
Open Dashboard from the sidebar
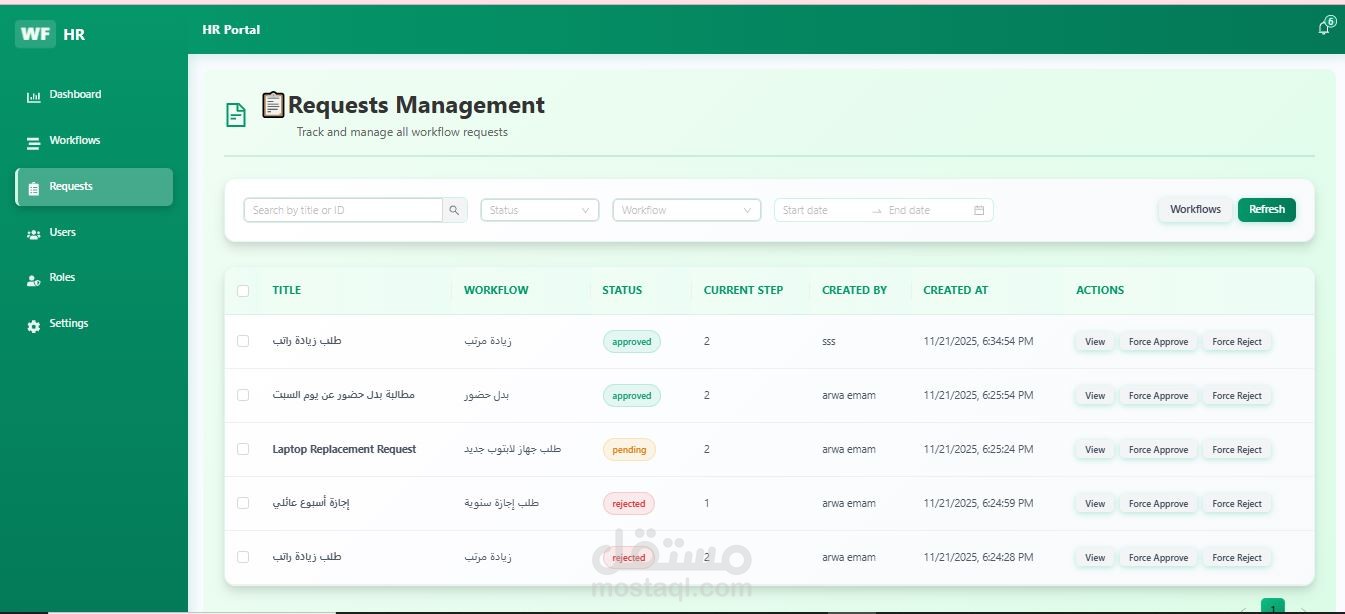[94, 95]
